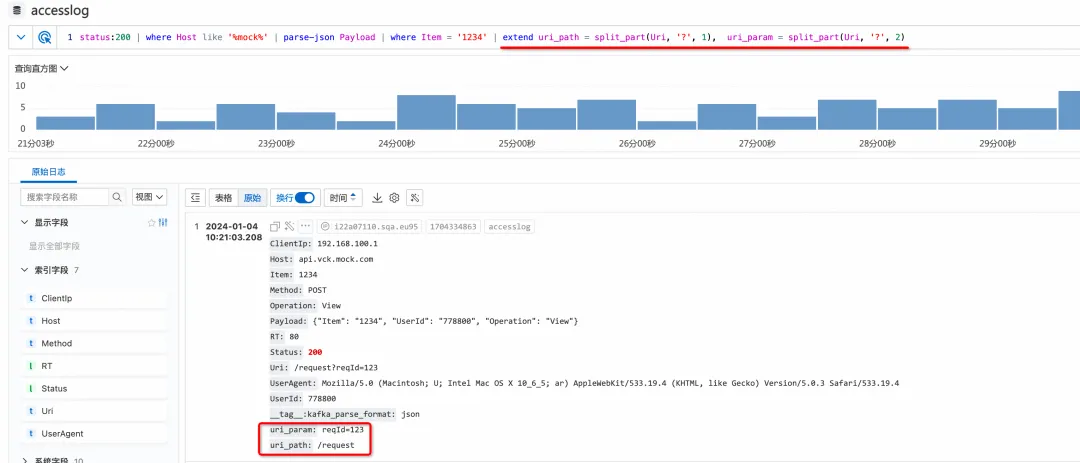1080x463 pixels.
Task: Click the search magnifier in field search
Action: (x=117, y=197)
